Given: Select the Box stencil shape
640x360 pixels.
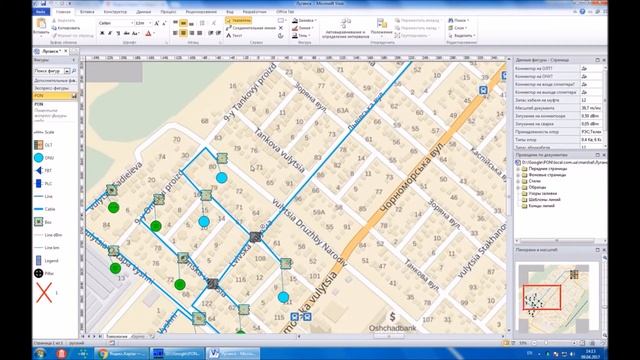Looking at the screenshot, I should (39, 222).
